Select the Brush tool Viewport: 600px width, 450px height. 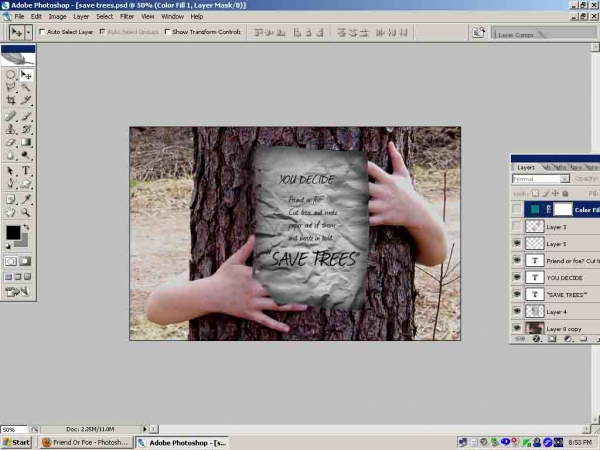tap(26, 116)
